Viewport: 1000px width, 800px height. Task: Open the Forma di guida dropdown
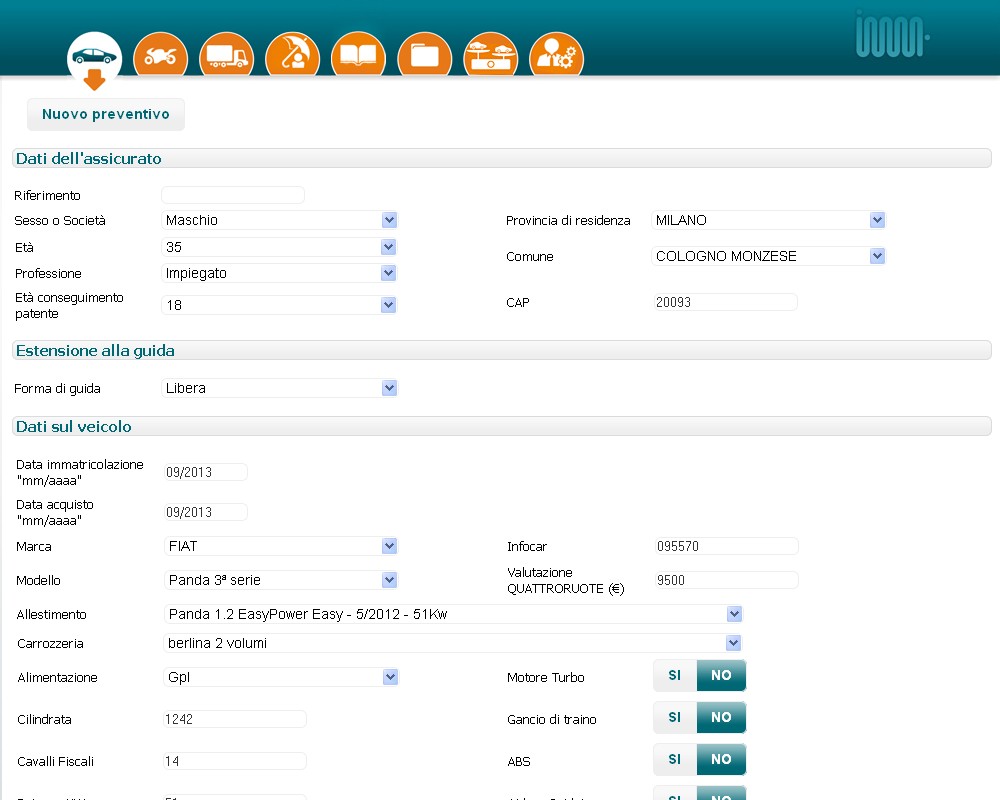point(279,388)
